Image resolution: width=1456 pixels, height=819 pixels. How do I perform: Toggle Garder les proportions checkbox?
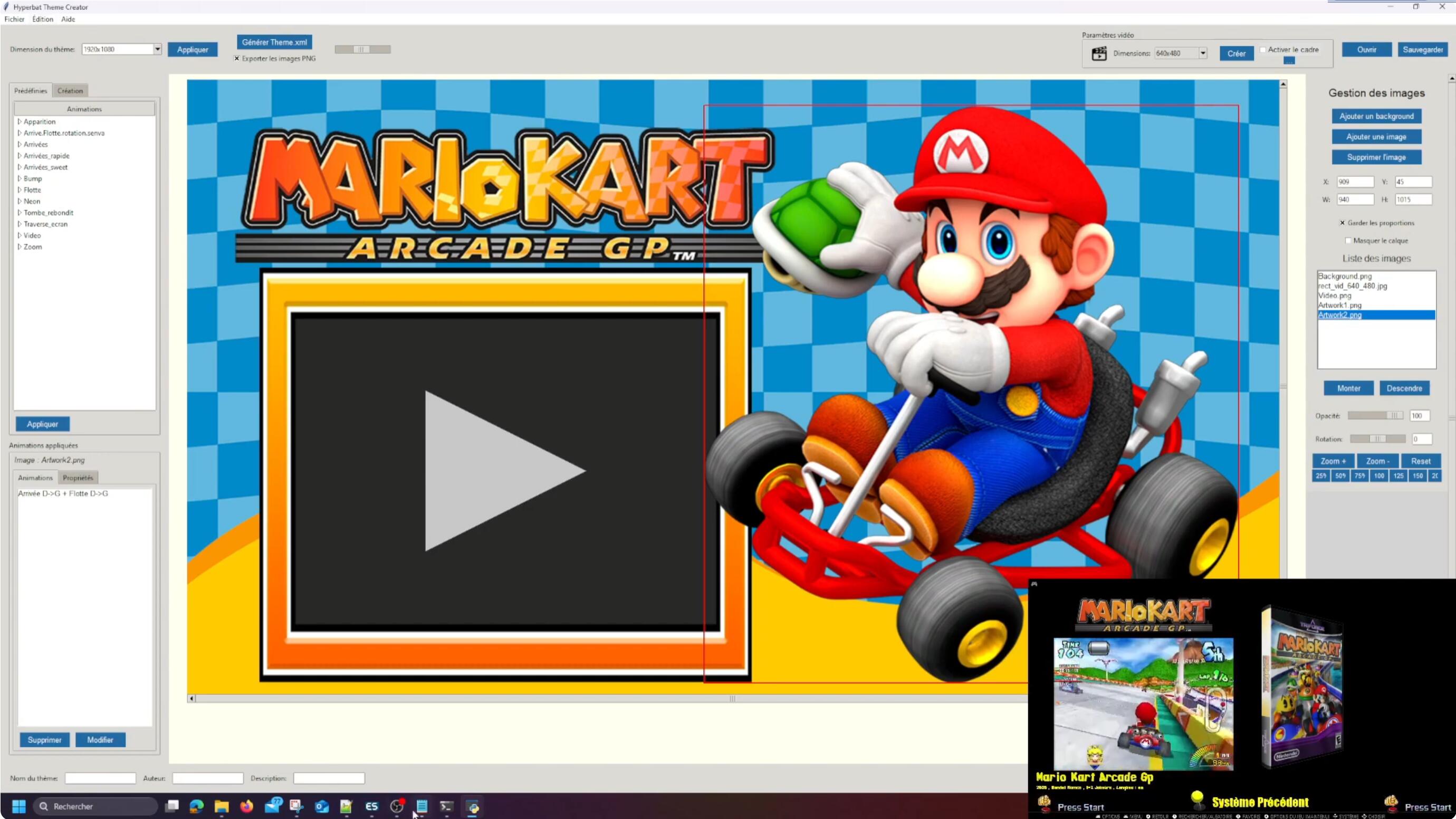click(x=1343, y=223)
